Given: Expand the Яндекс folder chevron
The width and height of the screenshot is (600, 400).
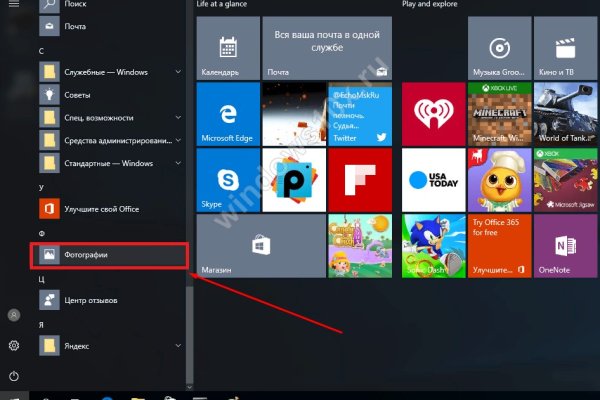Looking at the screenshot, I should (x=178, y=346).
